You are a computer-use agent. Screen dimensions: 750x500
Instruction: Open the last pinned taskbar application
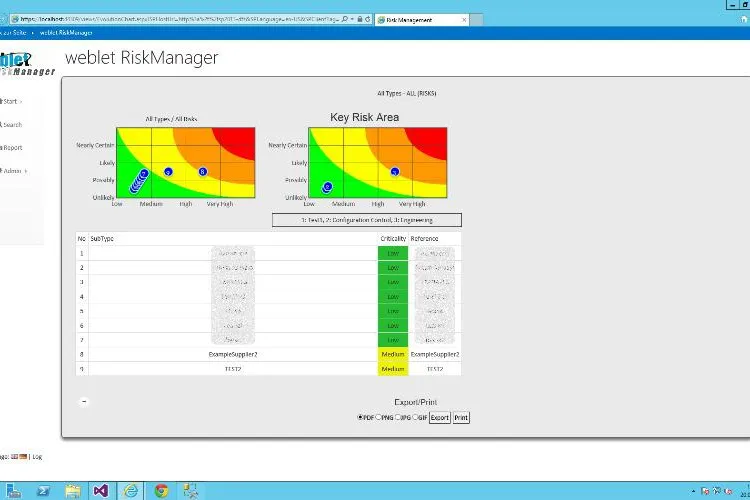(190, 491)
